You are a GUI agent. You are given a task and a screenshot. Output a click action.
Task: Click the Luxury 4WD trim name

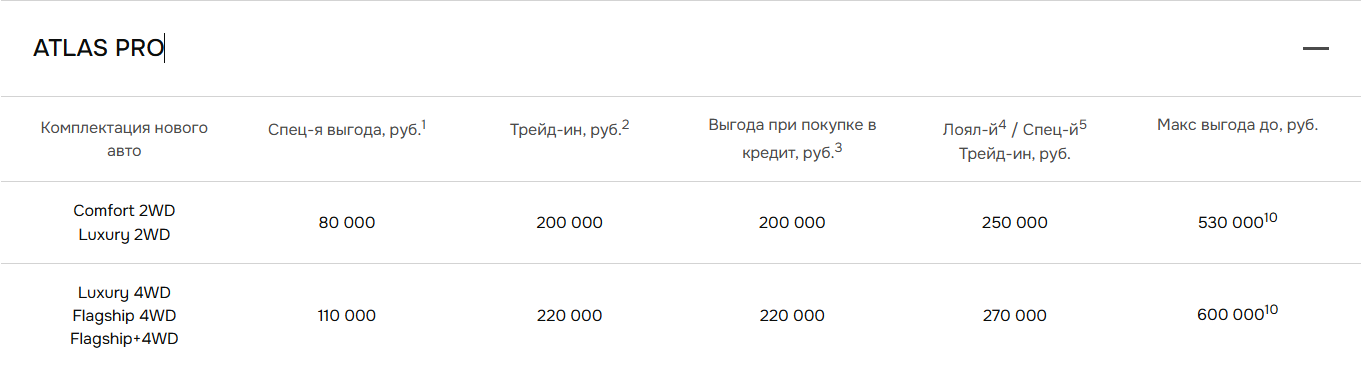pos(124,292)
